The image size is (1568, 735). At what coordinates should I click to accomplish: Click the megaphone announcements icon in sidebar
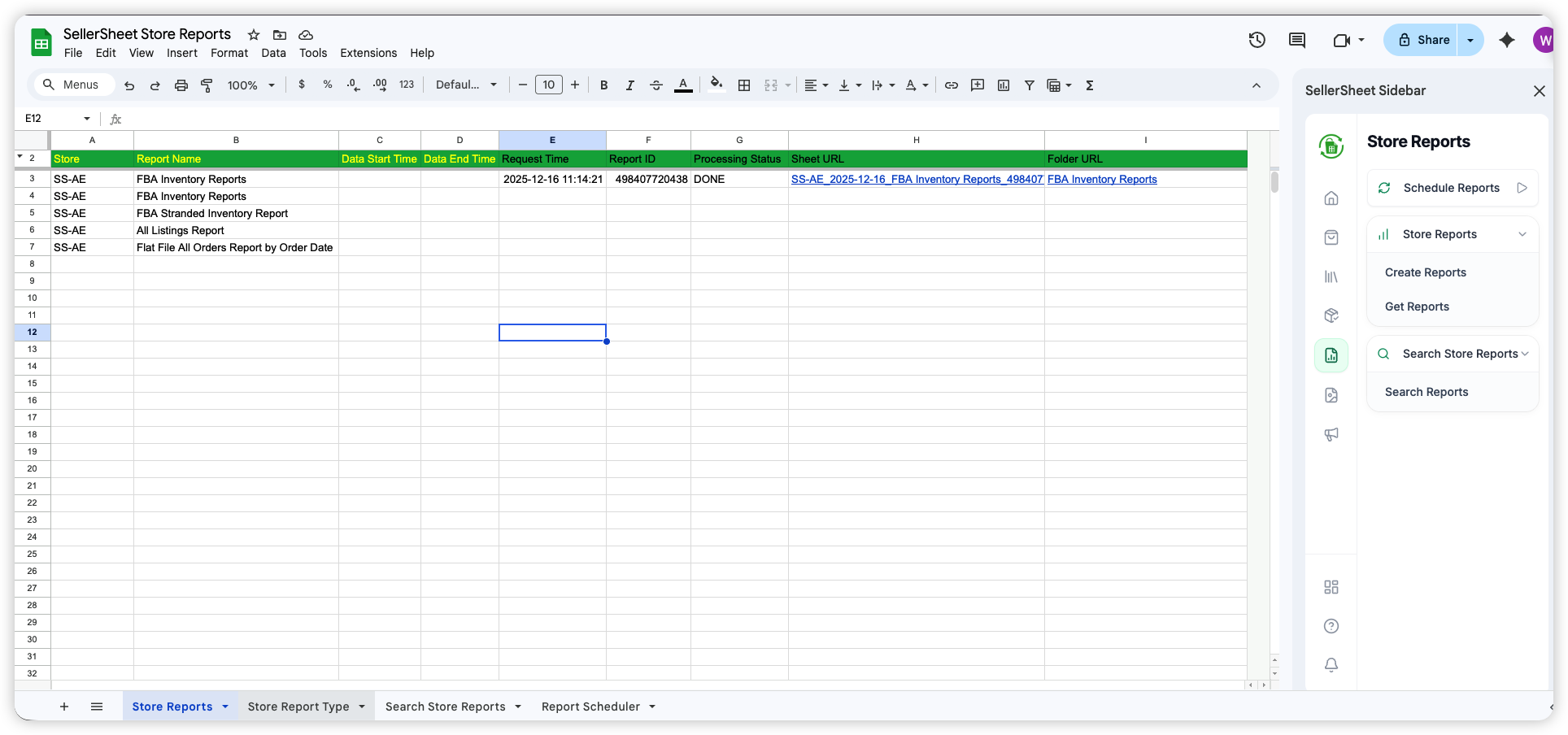pyautogui.click(x=1331, y=434)
